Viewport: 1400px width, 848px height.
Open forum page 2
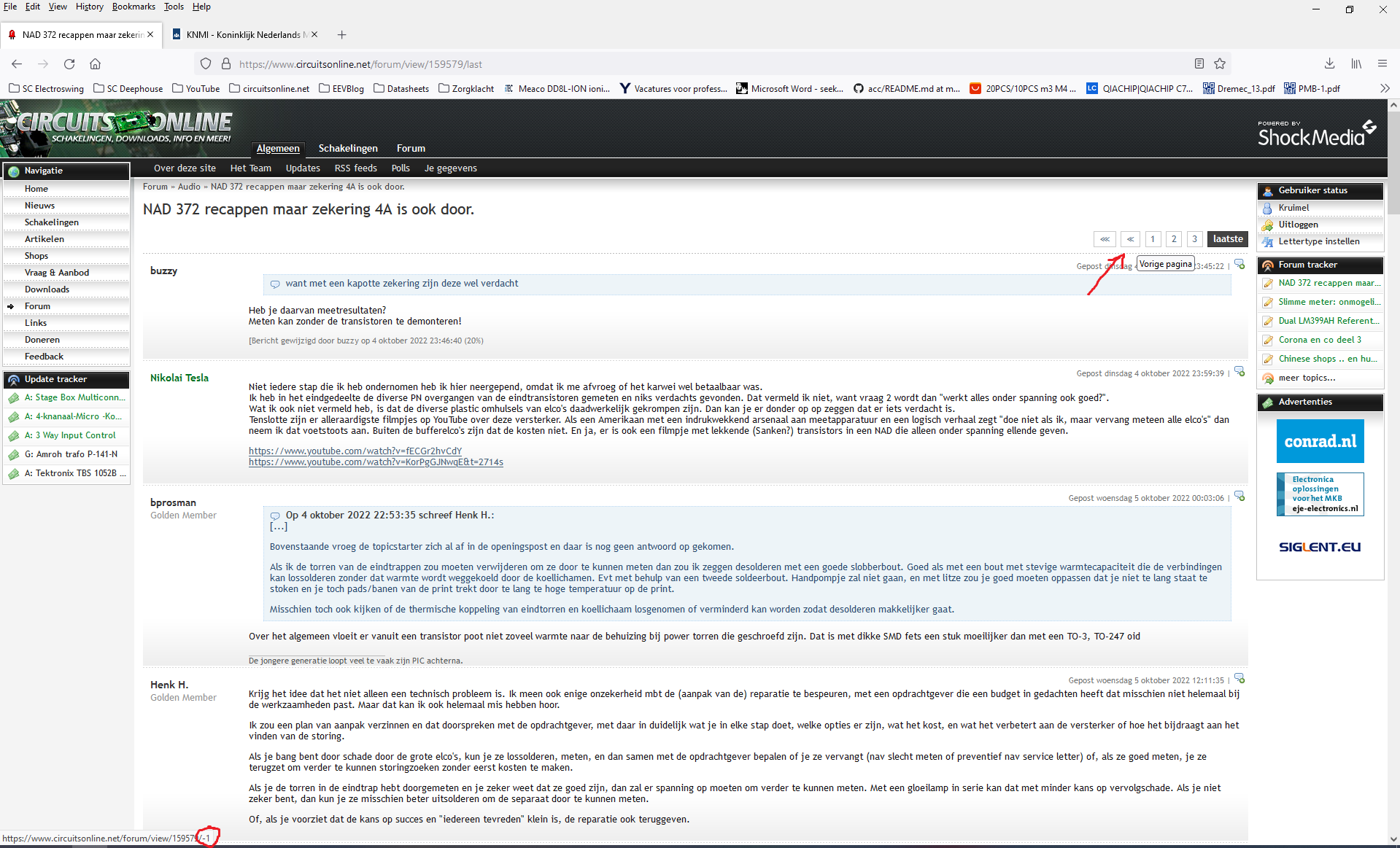pyautogui.click(x=1174, y=239)
